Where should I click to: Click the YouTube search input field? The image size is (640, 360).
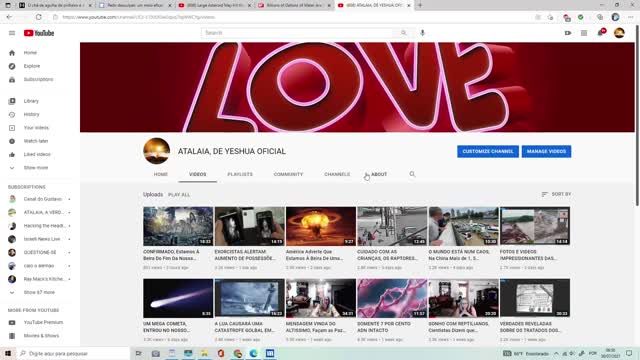[297, 33]
